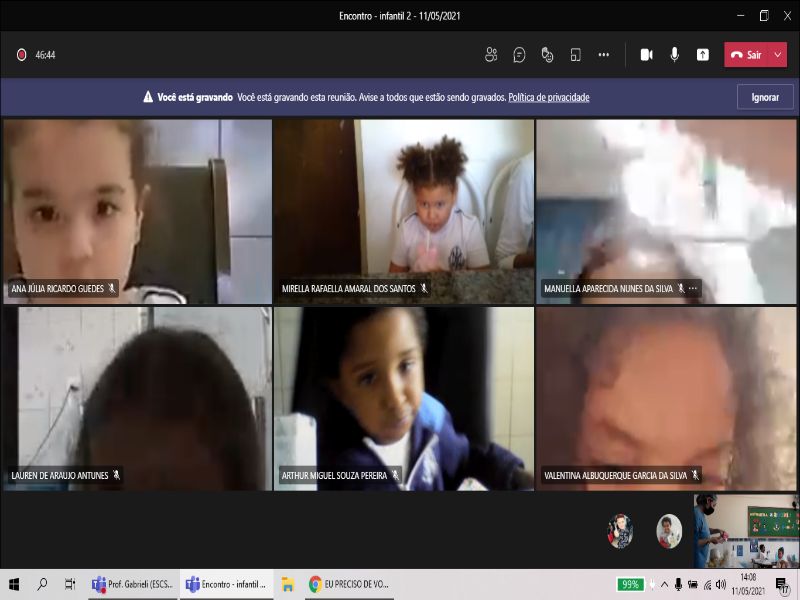Open the Política de privacidade link
This screenshot has width=800, height=600.
pyautogui.click(x=548, y=97)
